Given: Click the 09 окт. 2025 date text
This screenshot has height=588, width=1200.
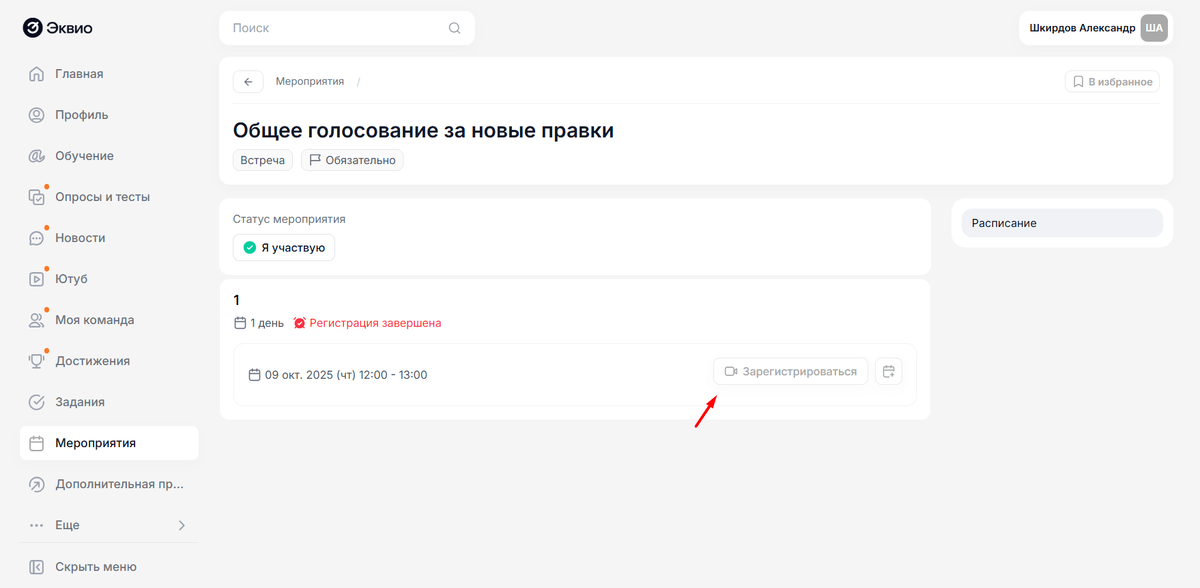Looking at the screenshot, I should [x=346, y=375].
